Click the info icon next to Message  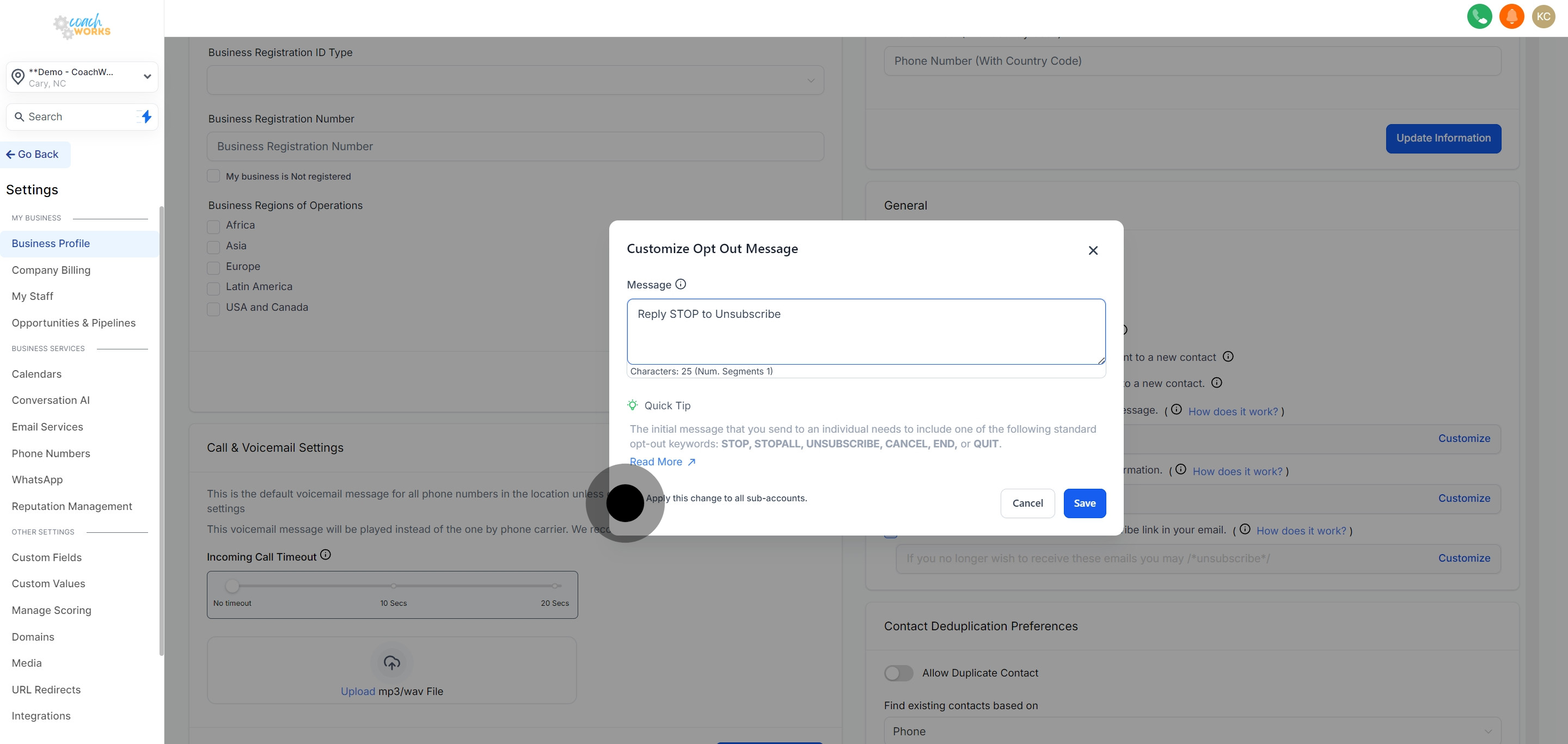681,284
